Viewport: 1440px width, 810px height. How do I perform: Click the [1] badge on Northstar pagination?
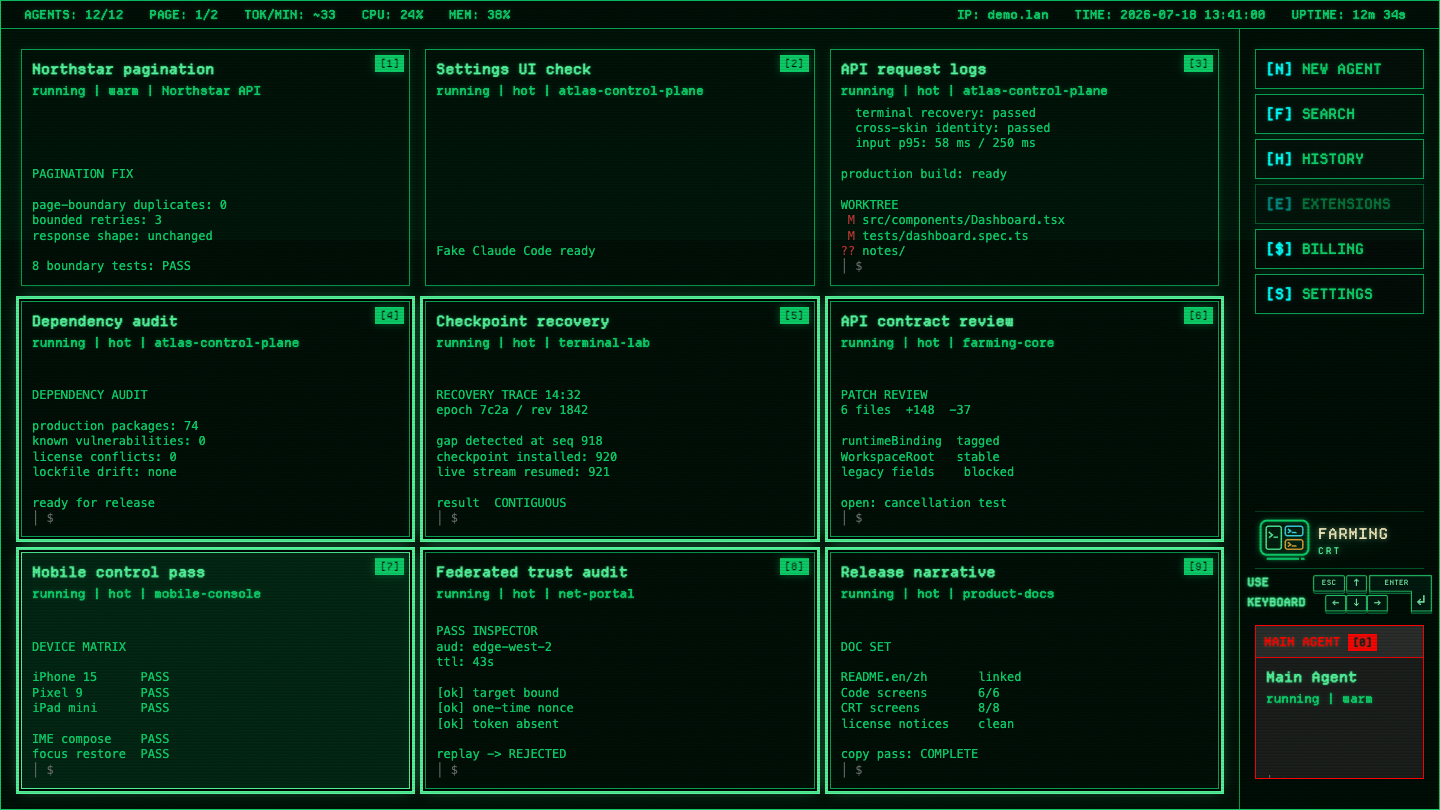(389, 64)
